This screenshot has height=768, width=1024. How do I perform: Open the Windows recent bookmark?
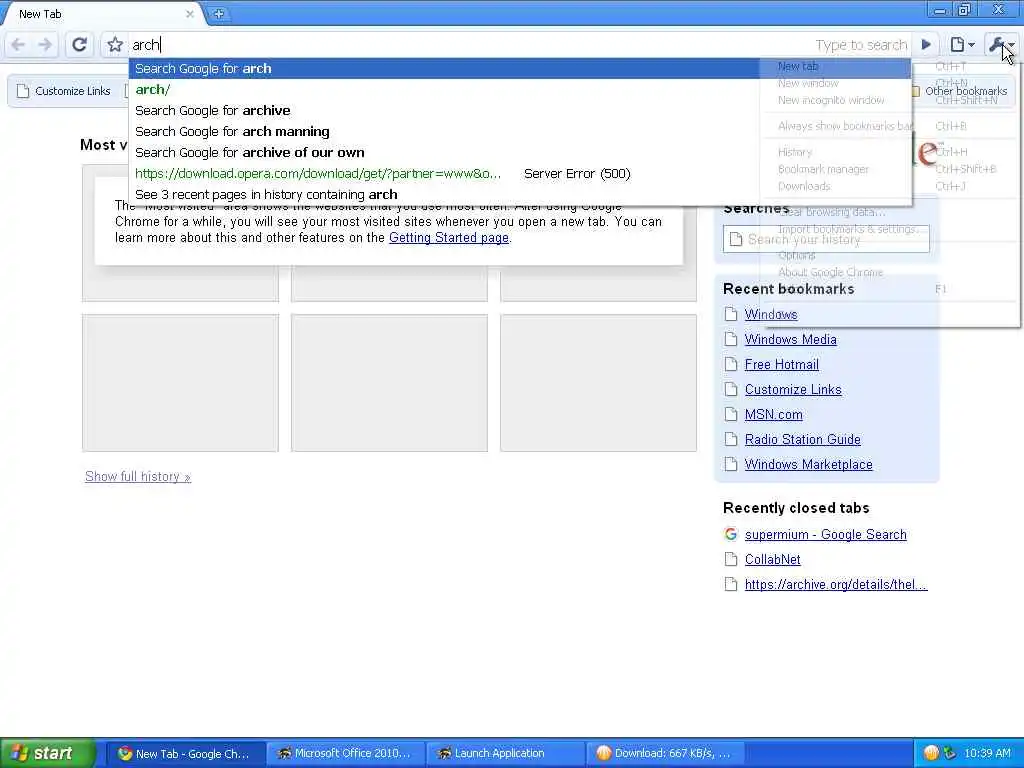(x=771, y=315)
